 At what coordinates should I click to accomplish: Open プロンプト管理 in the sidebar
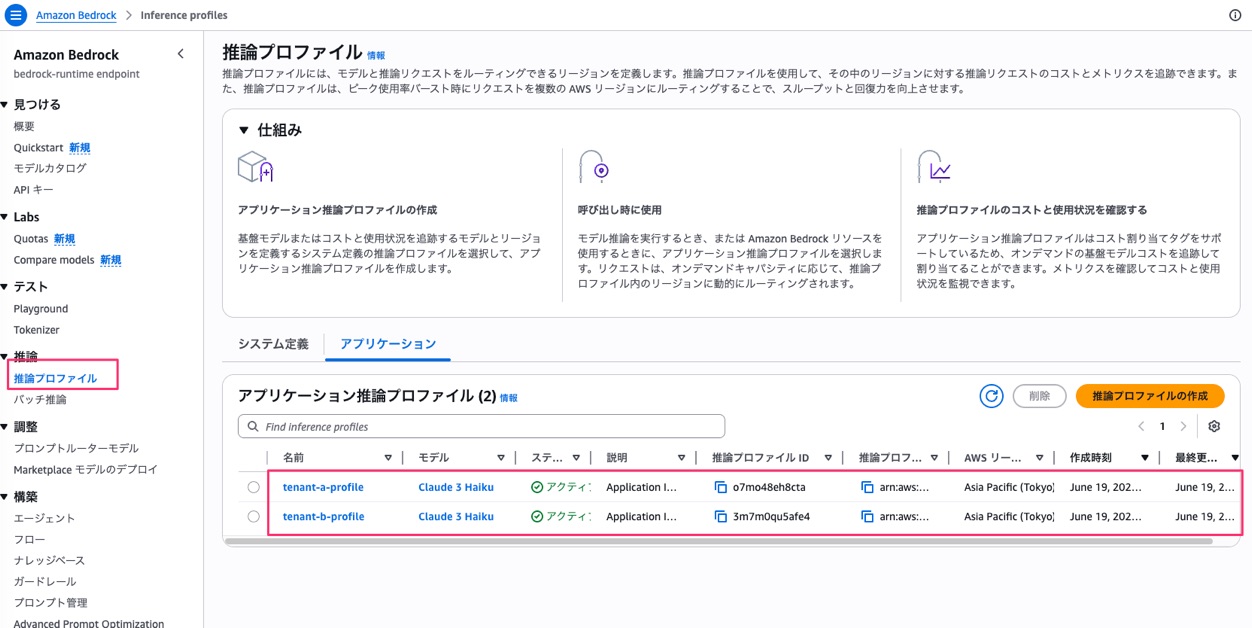50,602
